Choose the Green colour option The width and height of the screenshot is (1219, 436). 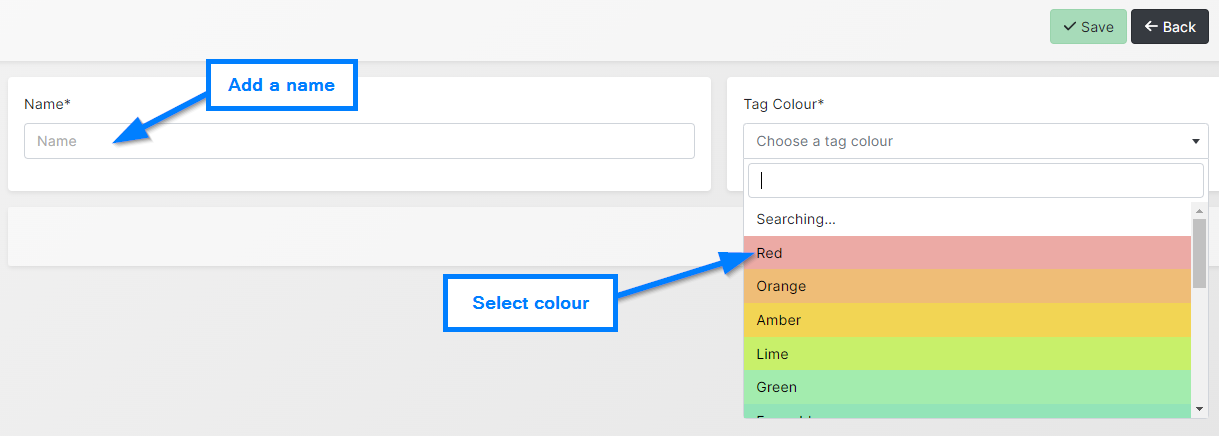coord(967,387)
